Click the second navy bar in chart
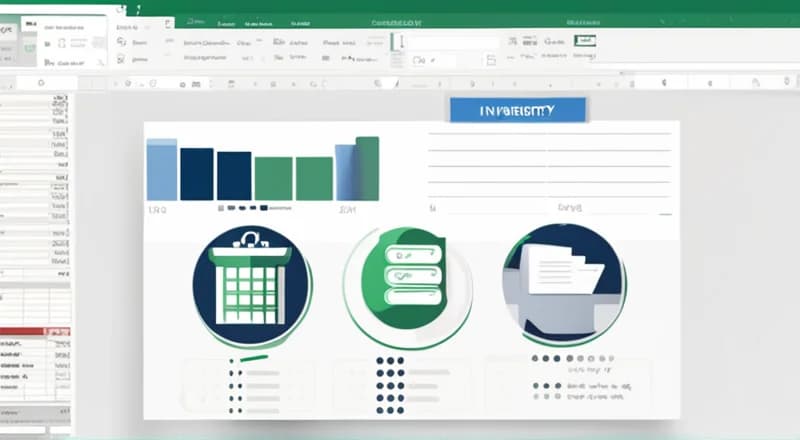The height and width of the screenshot is (440, 800). 234,176
